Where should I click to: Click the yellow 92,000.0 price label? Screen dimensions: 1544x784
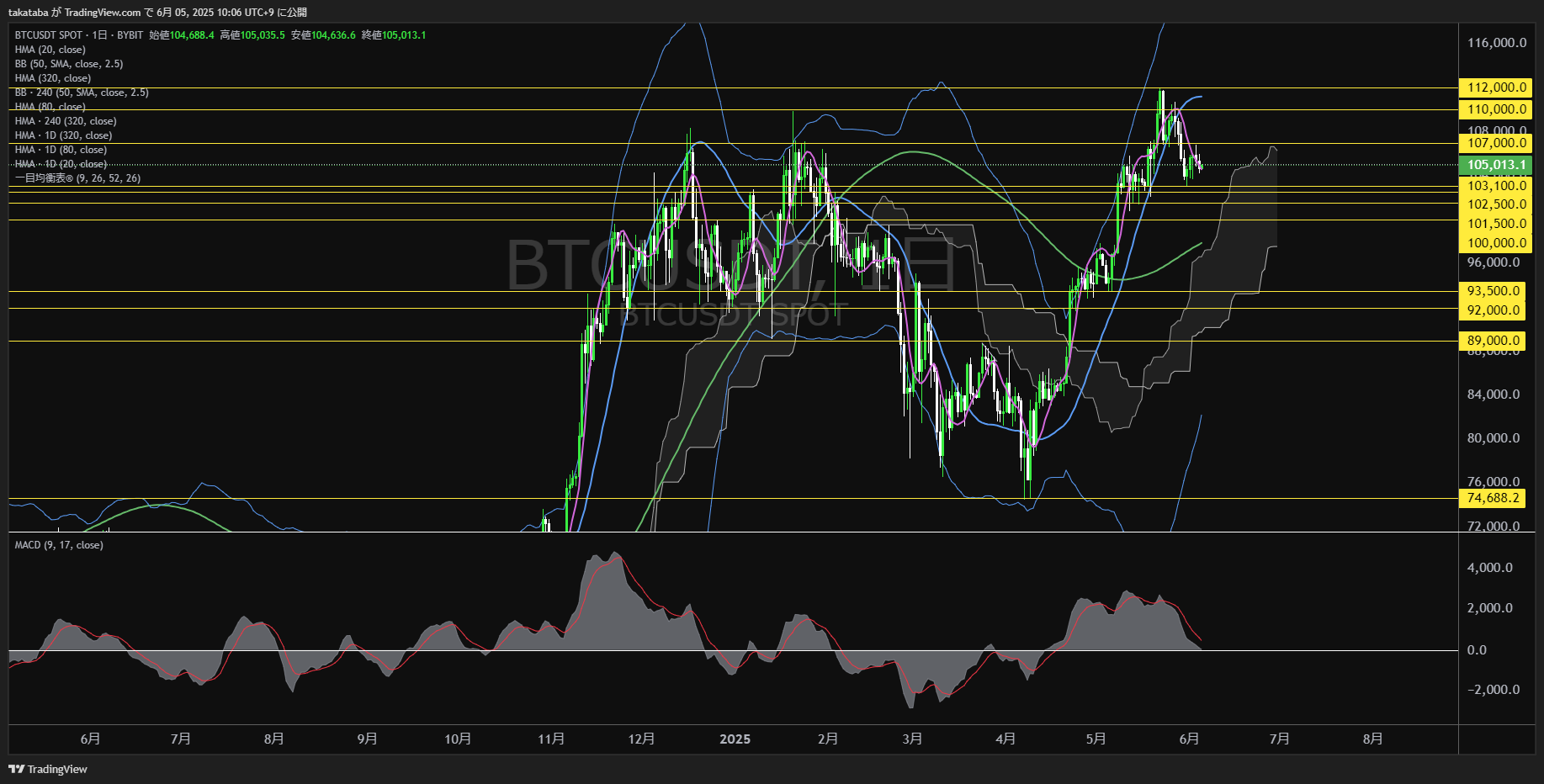pyautogui.click(x=1493, y=310)
